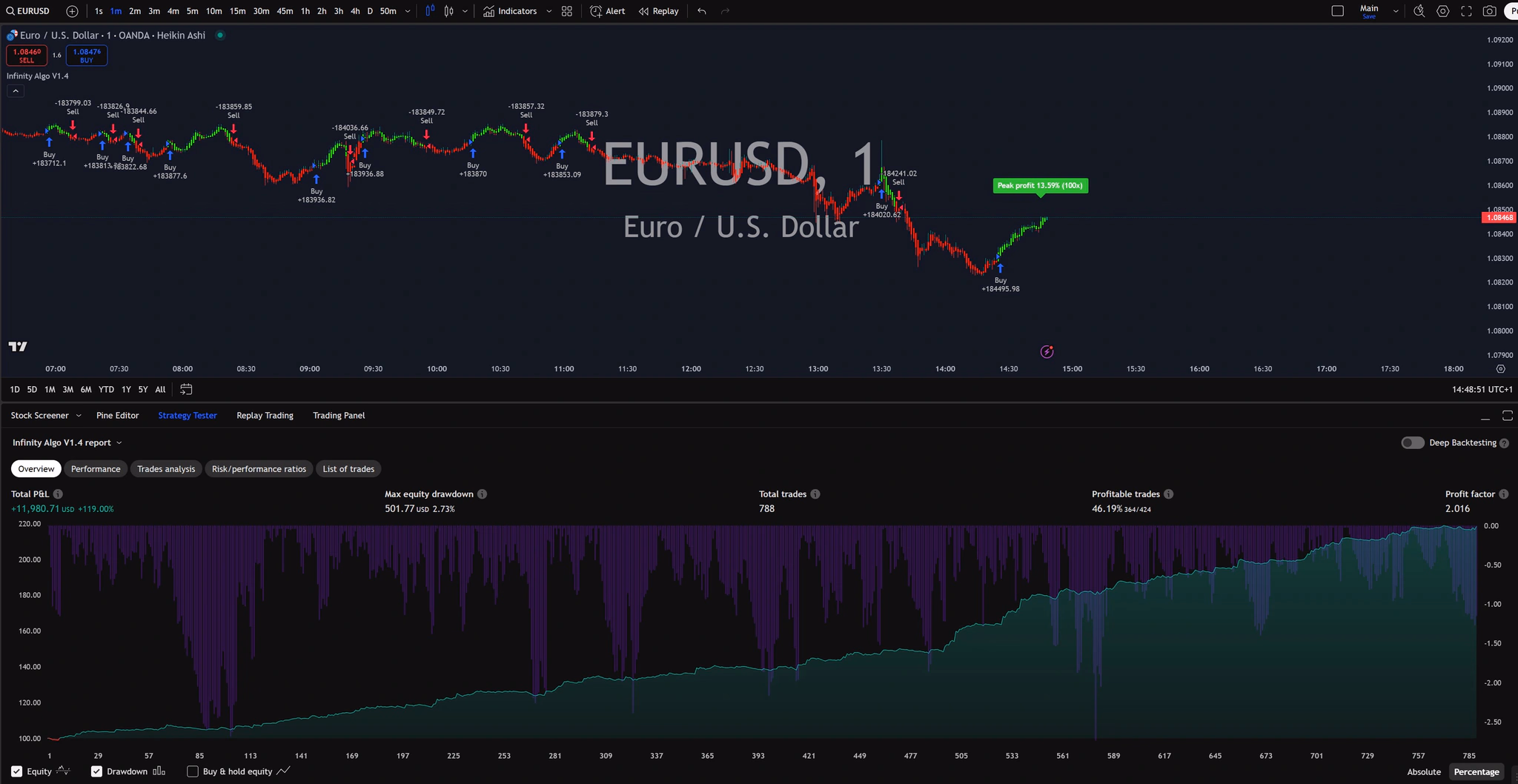Open the timeframe dropdown next to 50m
The height and width of the screenshot is (784, 1518).
point(407,11)
